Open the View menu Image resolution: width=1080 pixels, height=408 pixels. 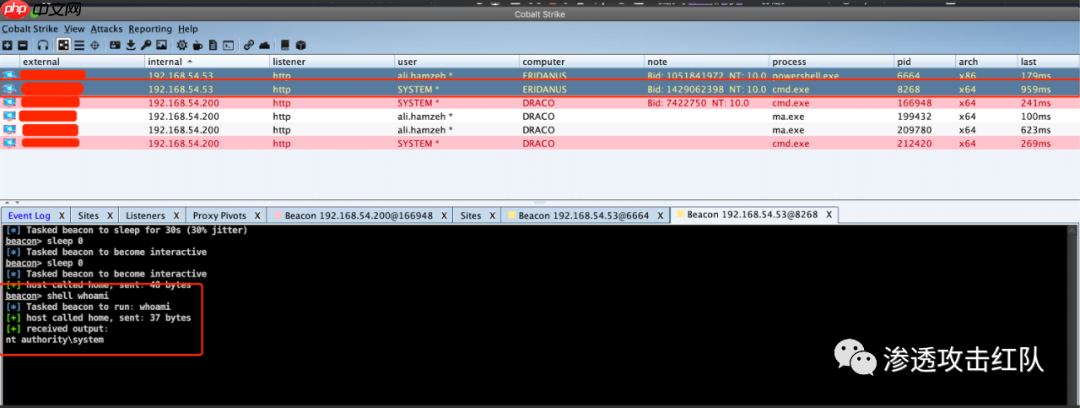pos(74,29)
